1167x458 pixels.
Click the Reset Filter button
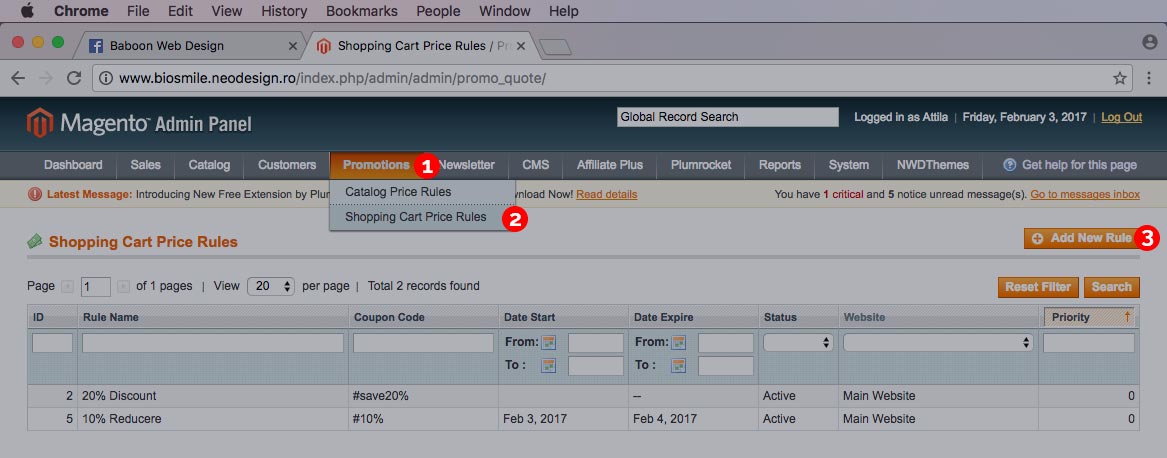[1037, 287]
